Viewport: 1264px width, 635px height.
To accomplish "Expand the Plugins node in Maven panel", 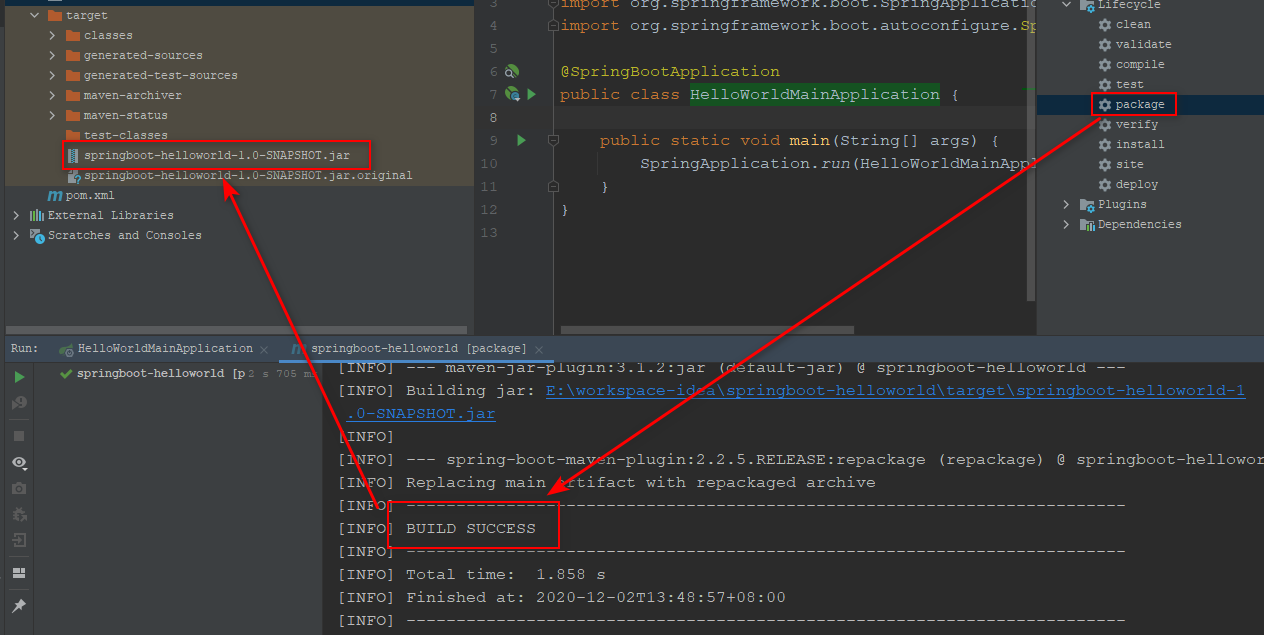I will point(1066,204).
